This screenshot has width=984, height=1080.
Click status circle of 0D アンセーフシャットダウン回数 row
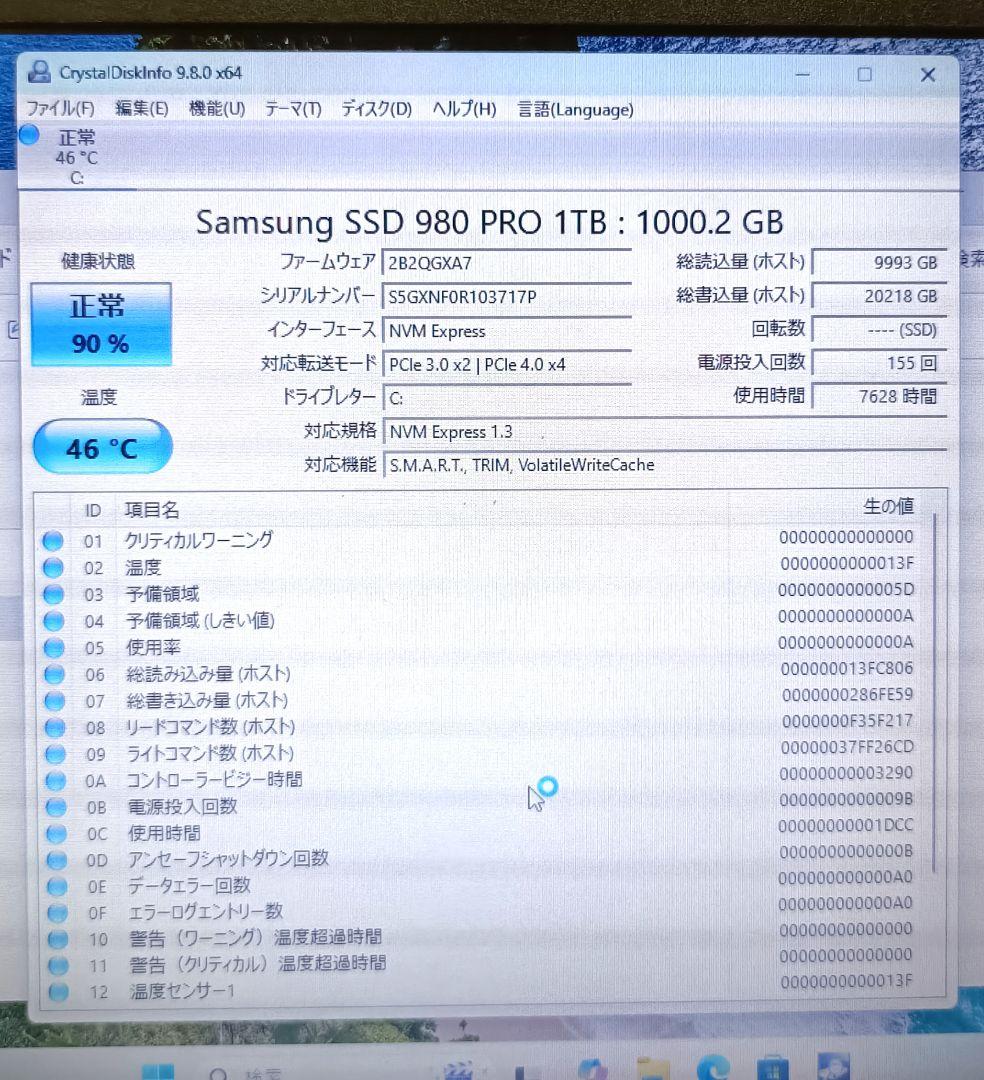point(56,860)
